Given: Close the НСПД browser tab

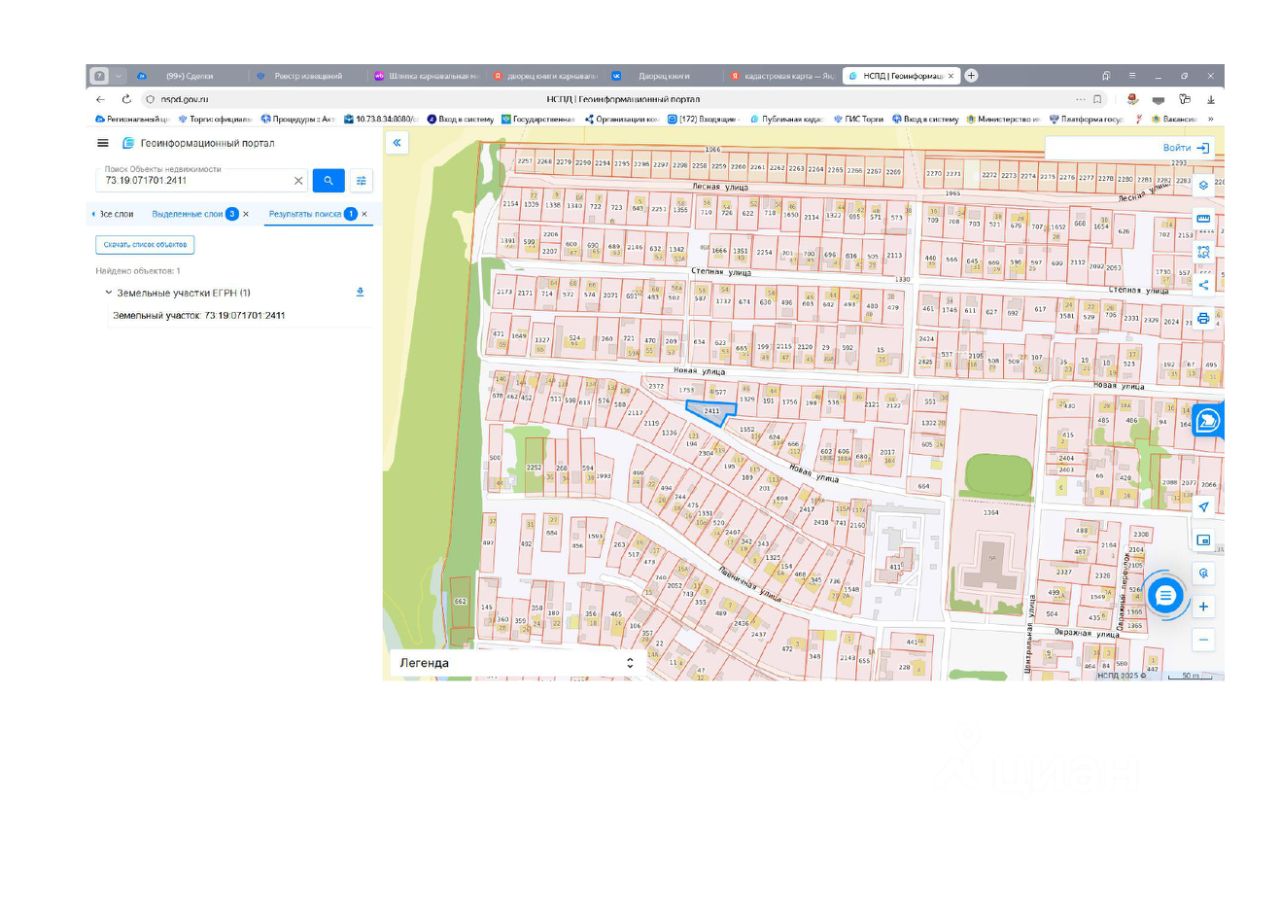Looking at the screenshot, I should coord(951,76).
